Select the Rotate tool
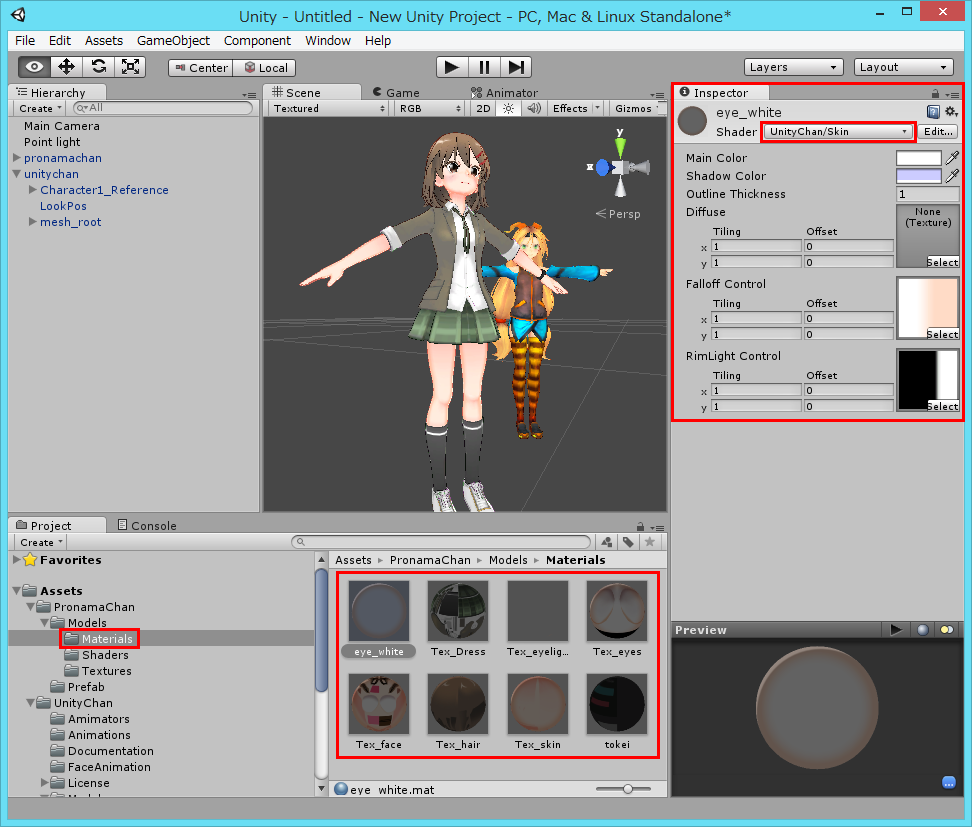This screenshot has height=827, width=972. (x=99, y=67)
